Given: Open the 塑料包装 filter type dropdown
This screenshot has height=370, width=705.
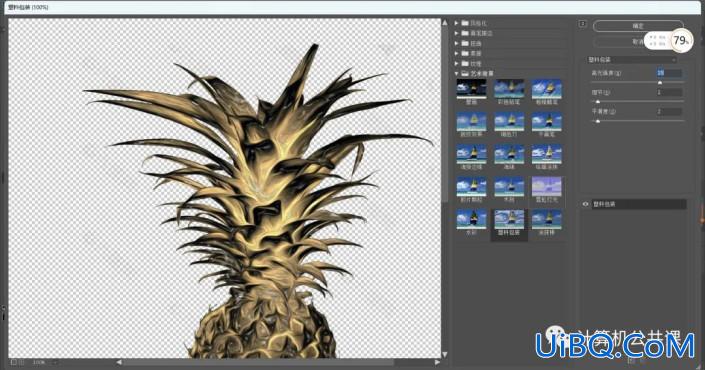Looking at the screenshot, I should click(x=633, y=60).
